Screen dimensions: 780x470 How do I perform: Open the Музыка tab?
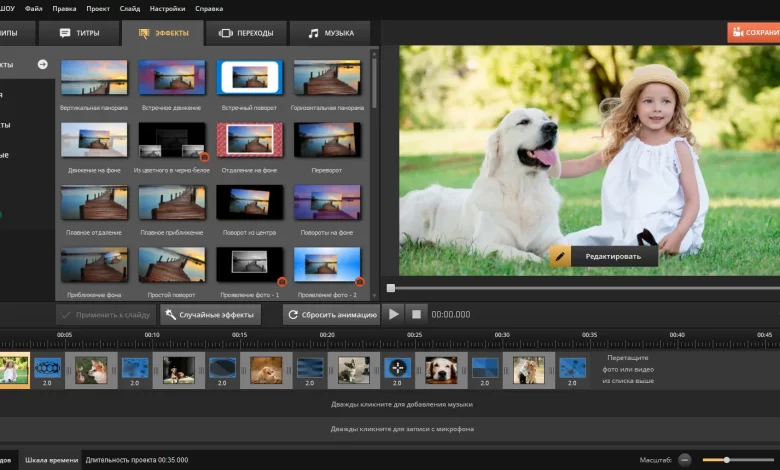coord(331,33)
